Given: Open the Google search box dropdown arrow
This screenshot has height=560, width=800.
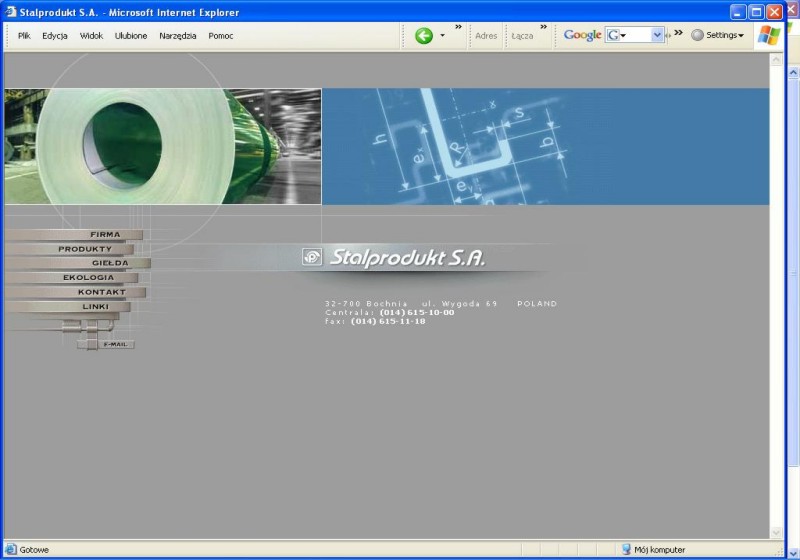Looking at the screenshot, I should click(x=657, y=35).
